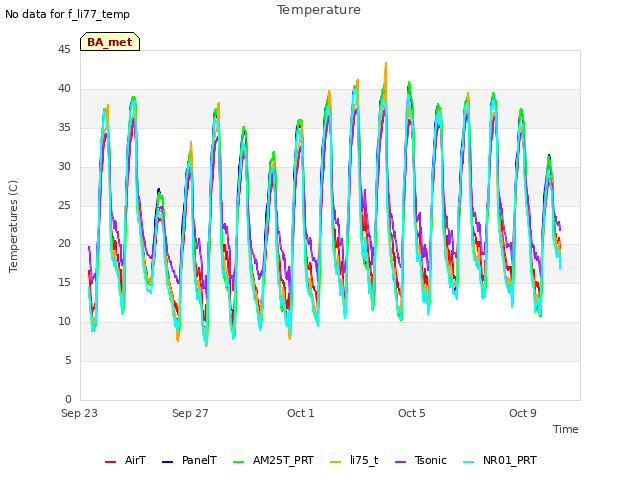Screen dimensions: 640x480
Task: Click the BA_met label box
Action: coord(110,42)
